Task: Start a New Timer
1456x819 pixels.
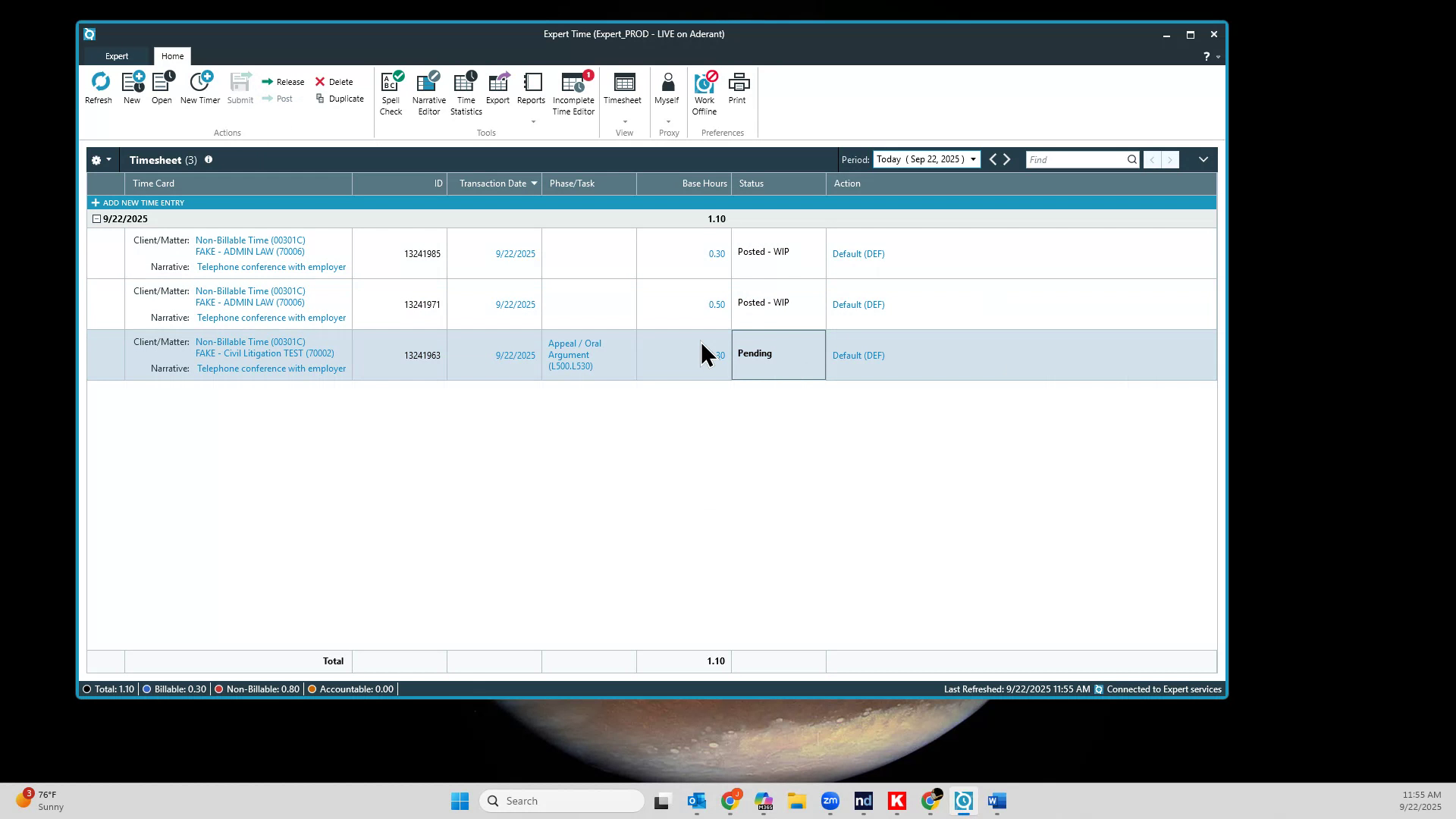Action: (199, 86)
